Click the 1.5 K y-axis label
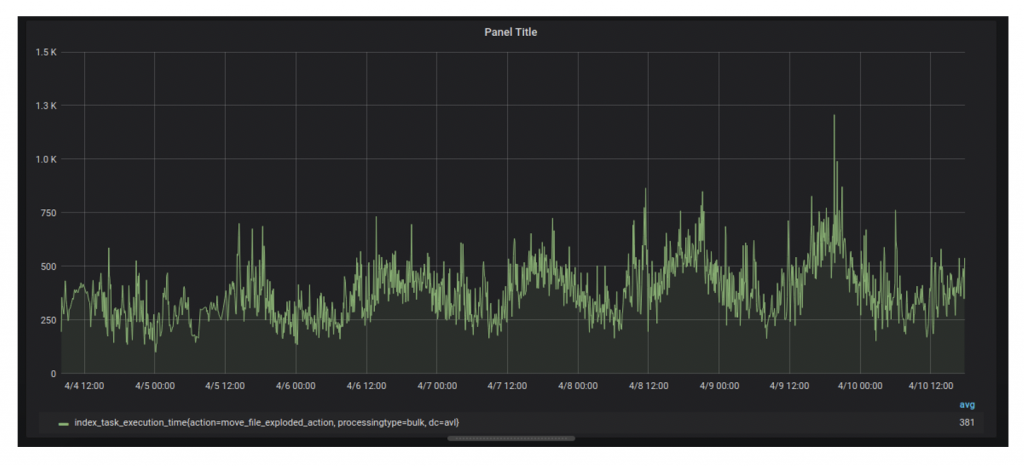The width and height of the screenshot is (1024, 466). tap(45, 52)
